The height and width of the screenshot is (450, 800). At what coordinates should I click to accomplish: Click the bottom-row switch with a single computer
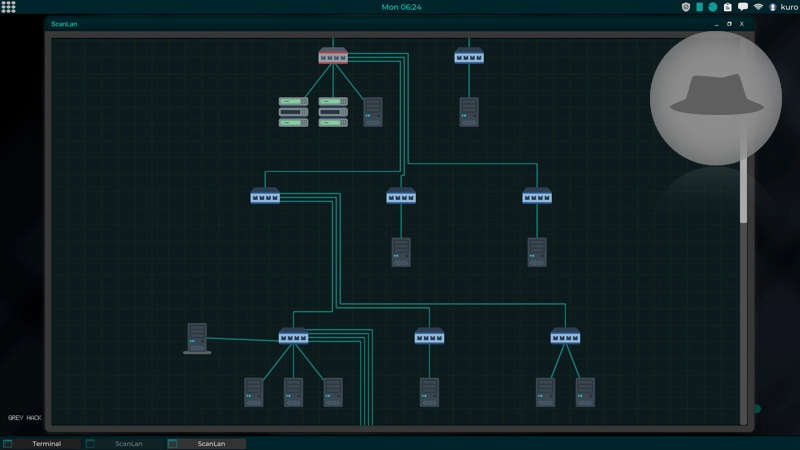429,336
